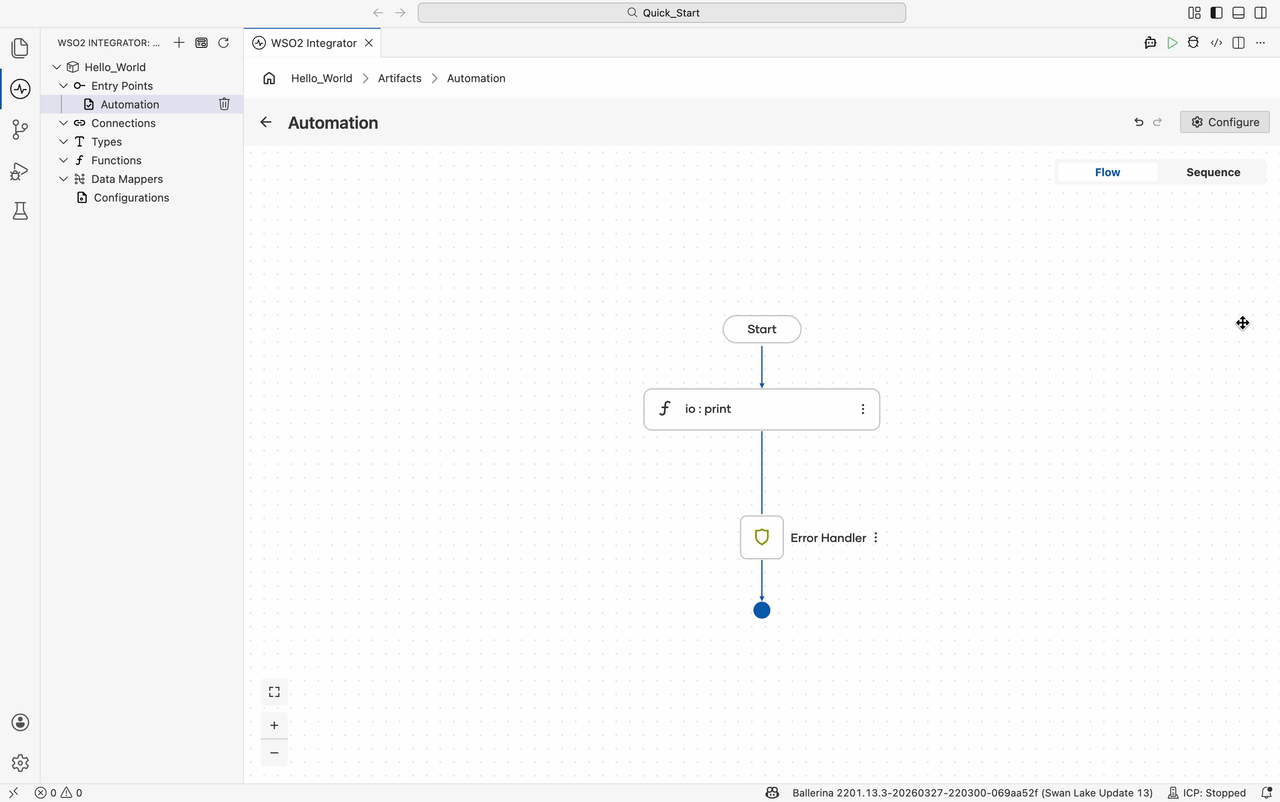1280x802 pixels.
Task: Go home via breadcrumb house icon
Action: click(269, 78)
